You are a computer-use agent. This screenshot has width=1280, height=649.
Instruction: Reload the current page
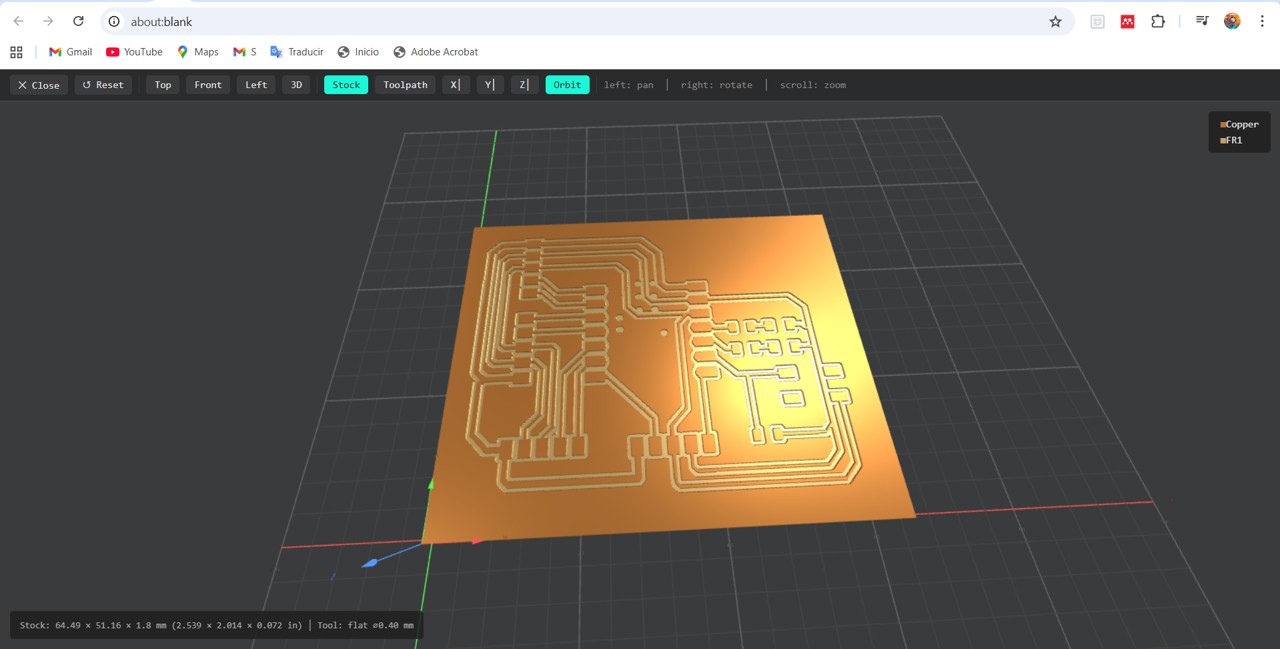coord(78,21)
